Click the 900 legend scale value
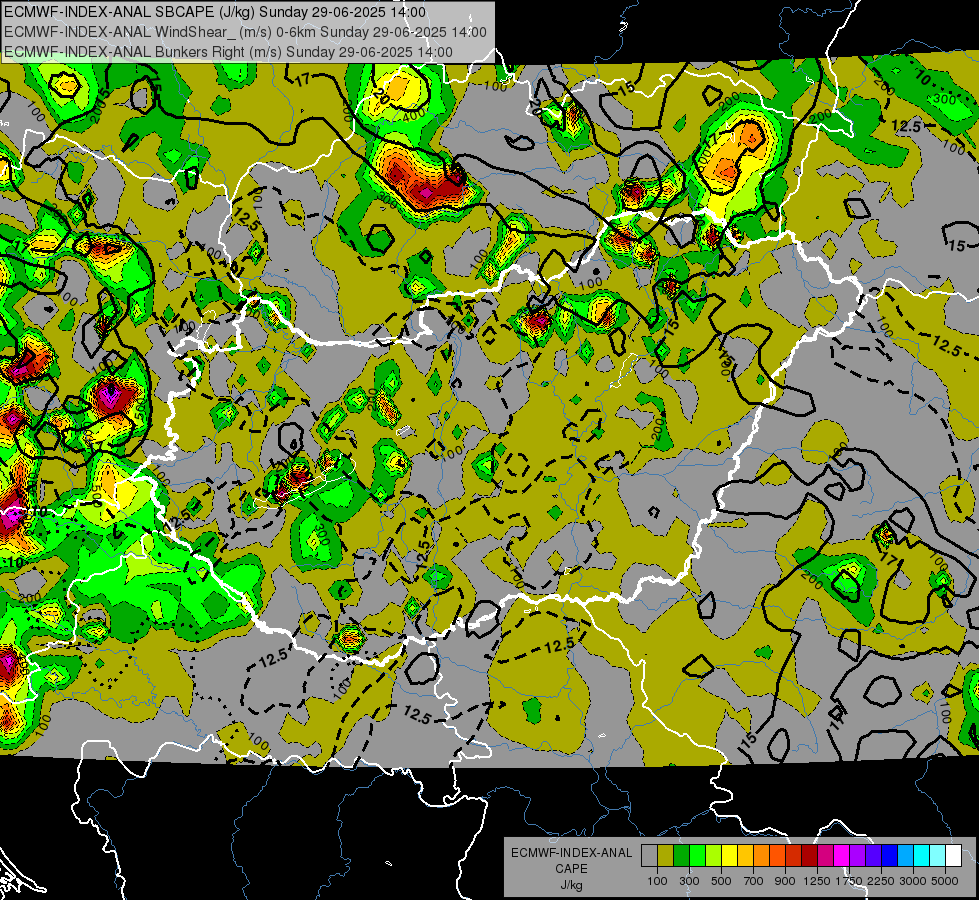The height and width of the screenshot is (900, 979). (x=785, y=881)
